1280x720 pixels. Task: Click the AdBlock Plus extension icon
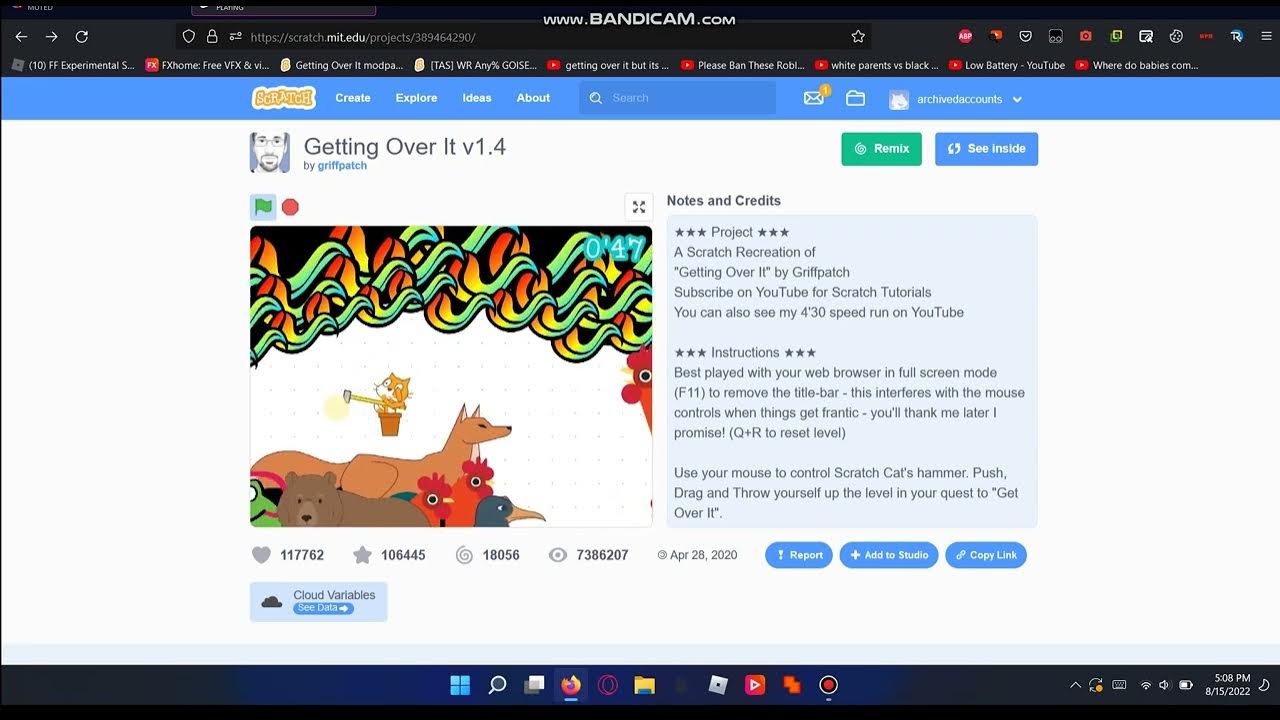pos(965,36)
